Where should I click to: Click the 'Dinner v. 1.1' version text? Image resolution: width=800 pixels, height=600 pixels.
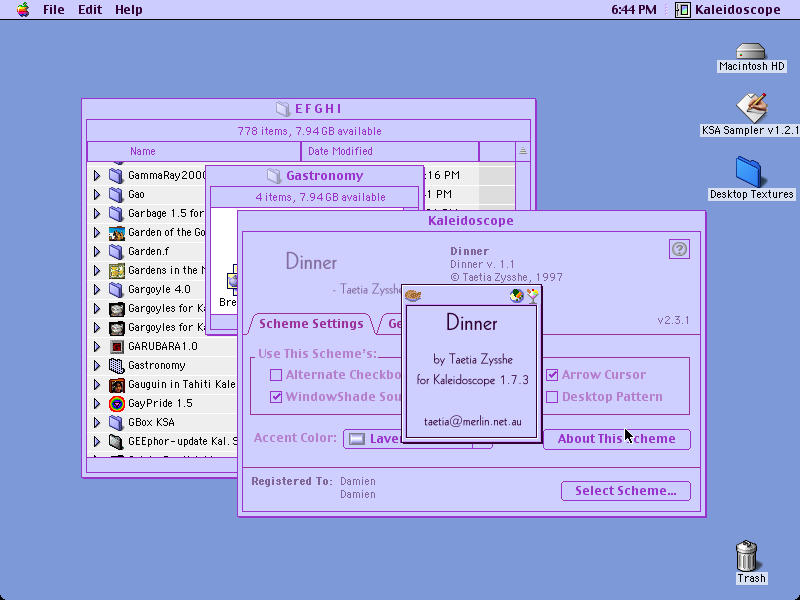click(482, 264)
